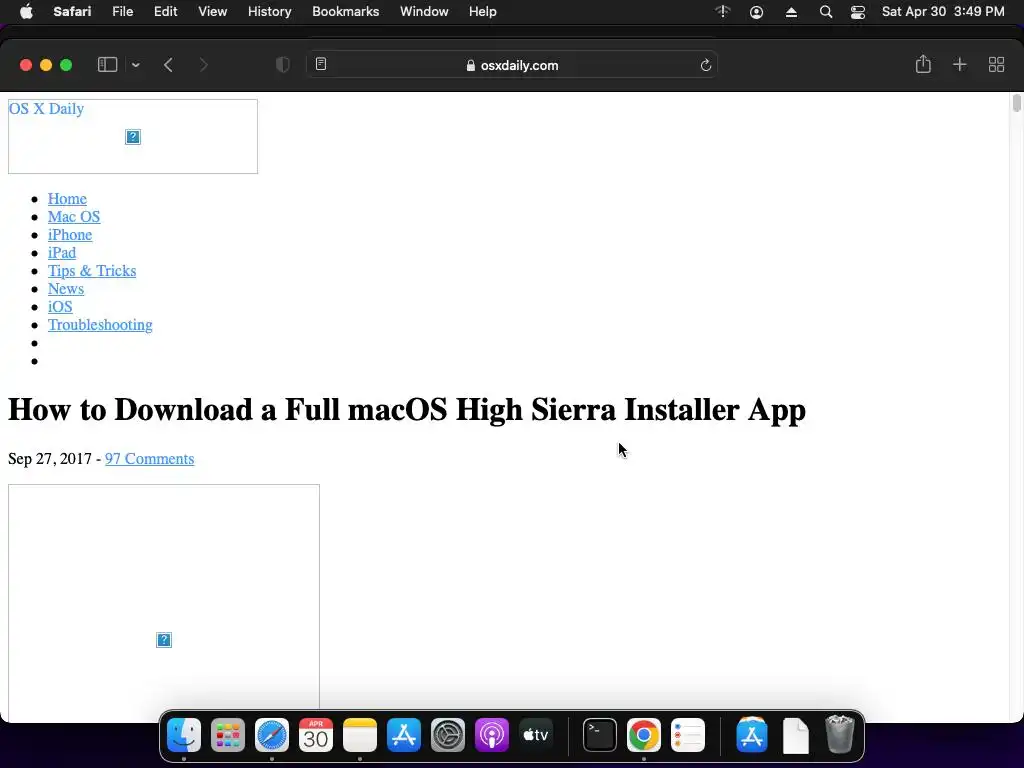Click the Wi-Fi status icon in menu bar
Image resolution: width=1024 pixels, height=768 pixels.
tap(722, 11)
